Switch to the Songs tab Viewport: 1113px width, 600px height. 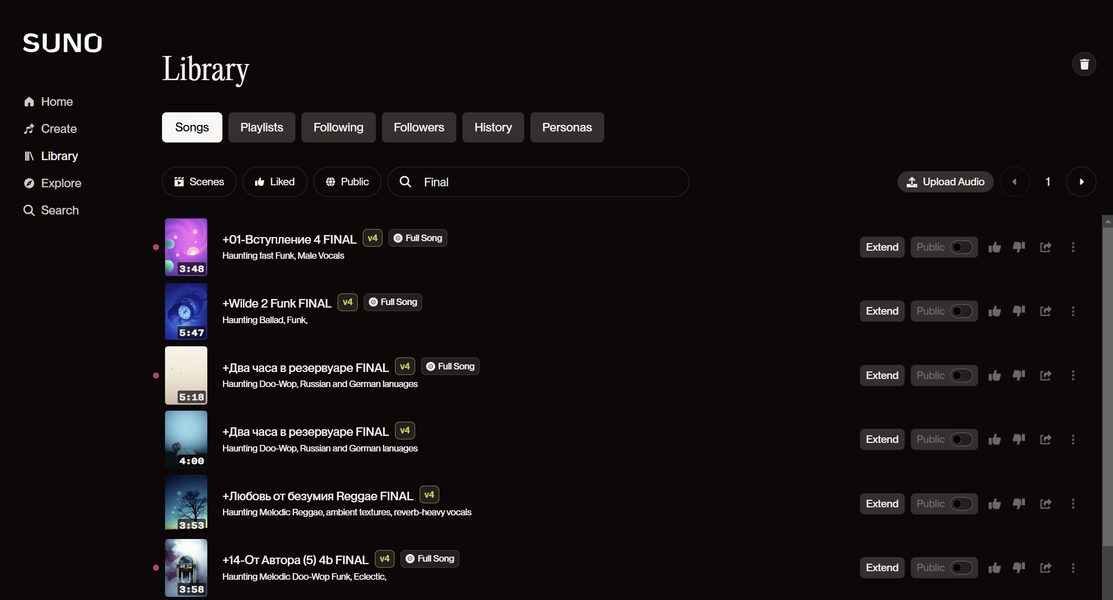[x=192, y=127]
